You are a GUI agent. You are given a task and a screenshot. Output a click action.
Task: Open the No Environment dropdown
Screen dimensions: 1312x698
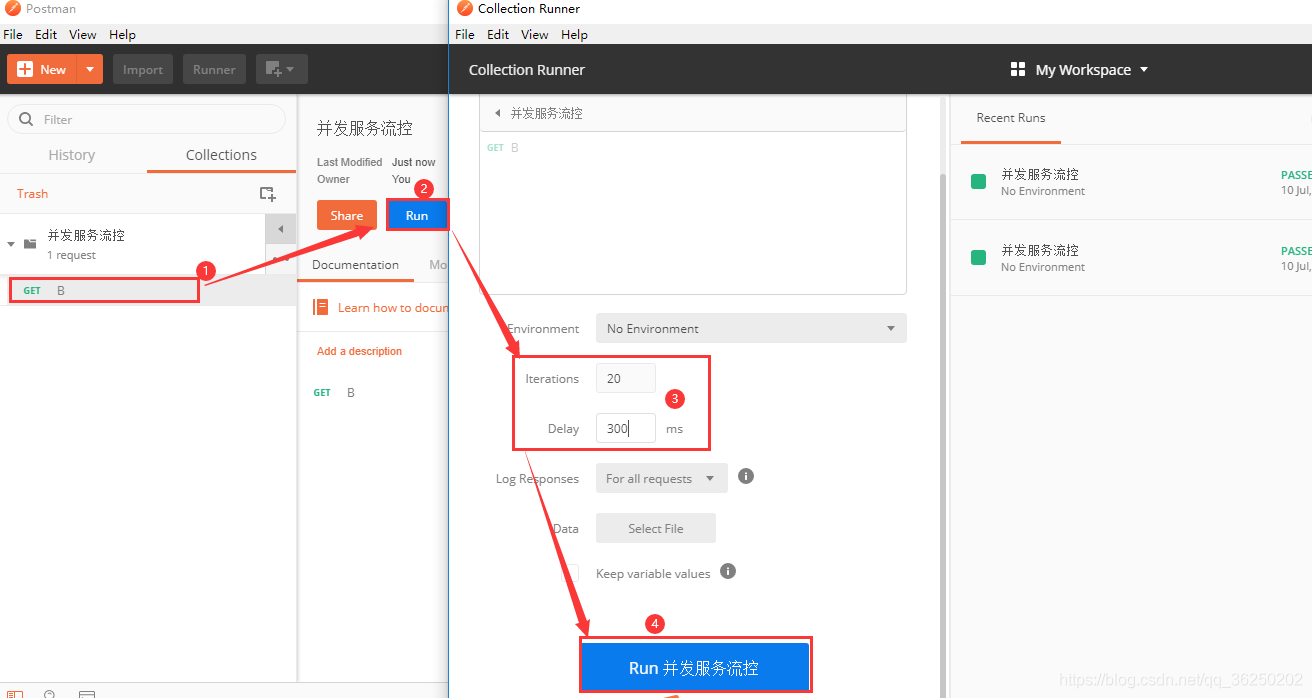pos(751,328)
